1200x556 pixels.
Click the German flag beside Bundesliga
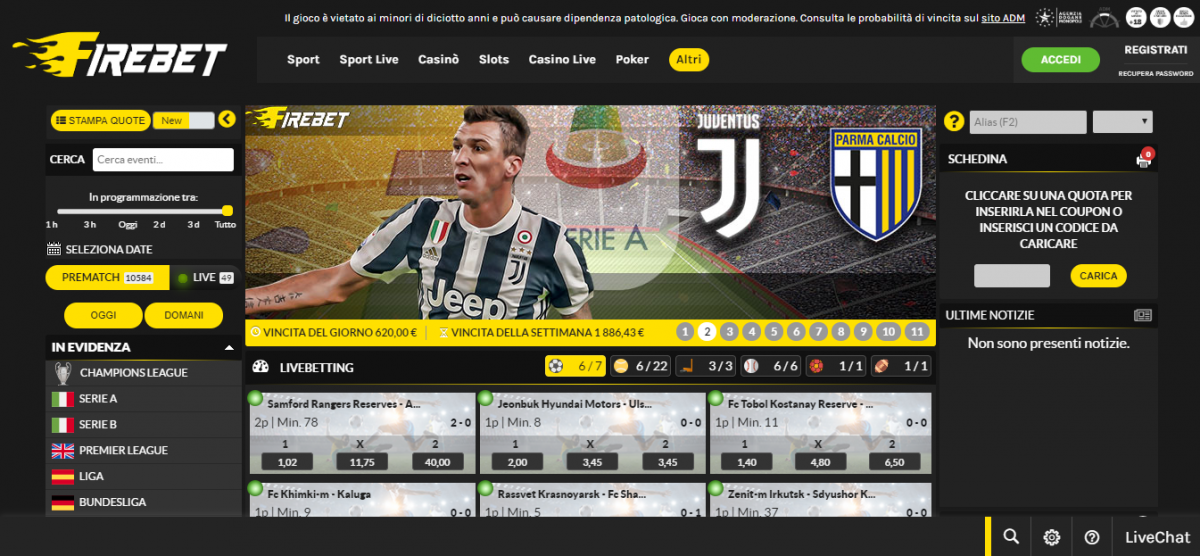(63, 503)
